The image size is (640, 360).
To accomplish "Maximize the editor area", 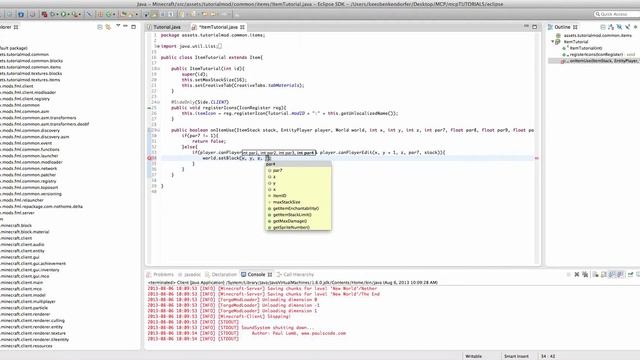I will tap(535, 27).
